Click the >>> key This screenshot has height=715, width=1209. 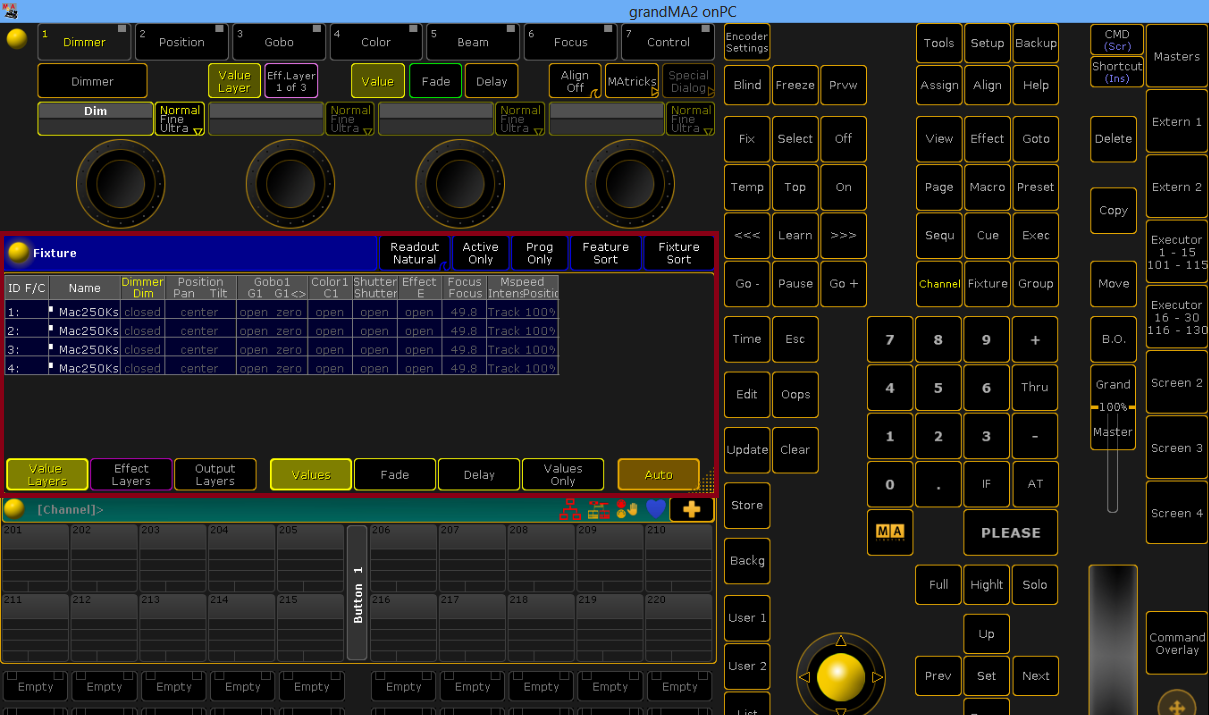click(x=843, y=235)
